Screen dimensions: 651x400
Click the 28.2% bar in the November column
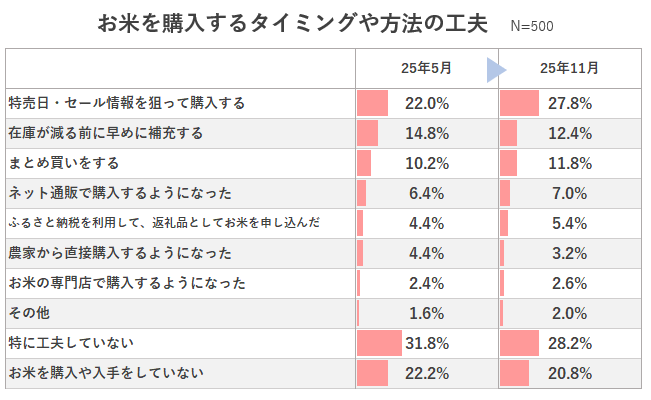pyautogui.click(x=519, y=343)
